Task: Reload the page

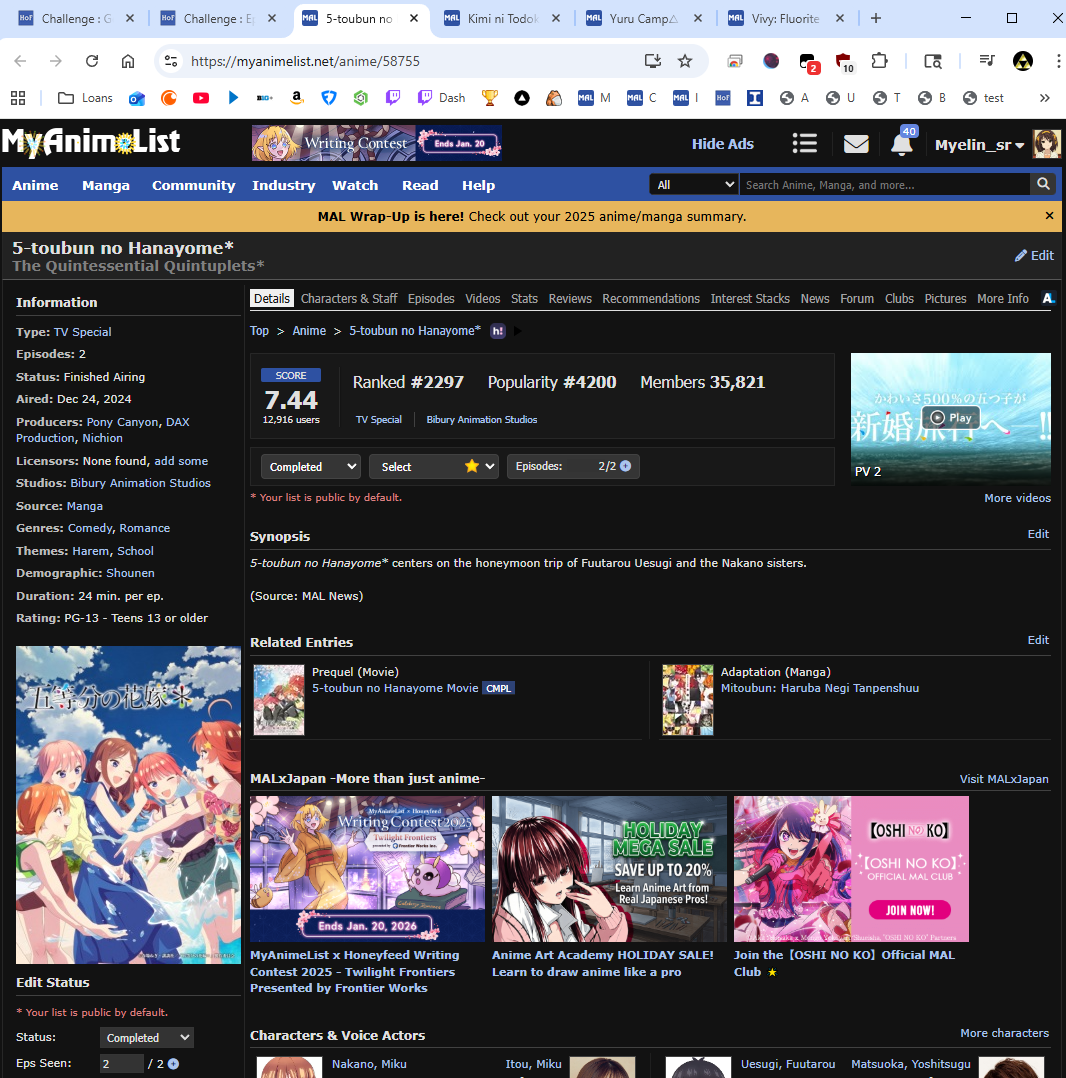Action: pyautogui.click(x=91, y=61)
